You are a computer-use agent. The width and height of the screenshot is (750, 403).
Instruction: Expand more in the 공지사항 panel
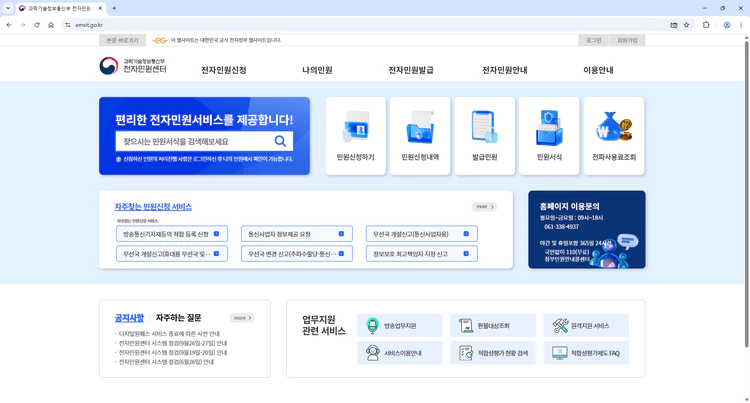coord(242,318)
